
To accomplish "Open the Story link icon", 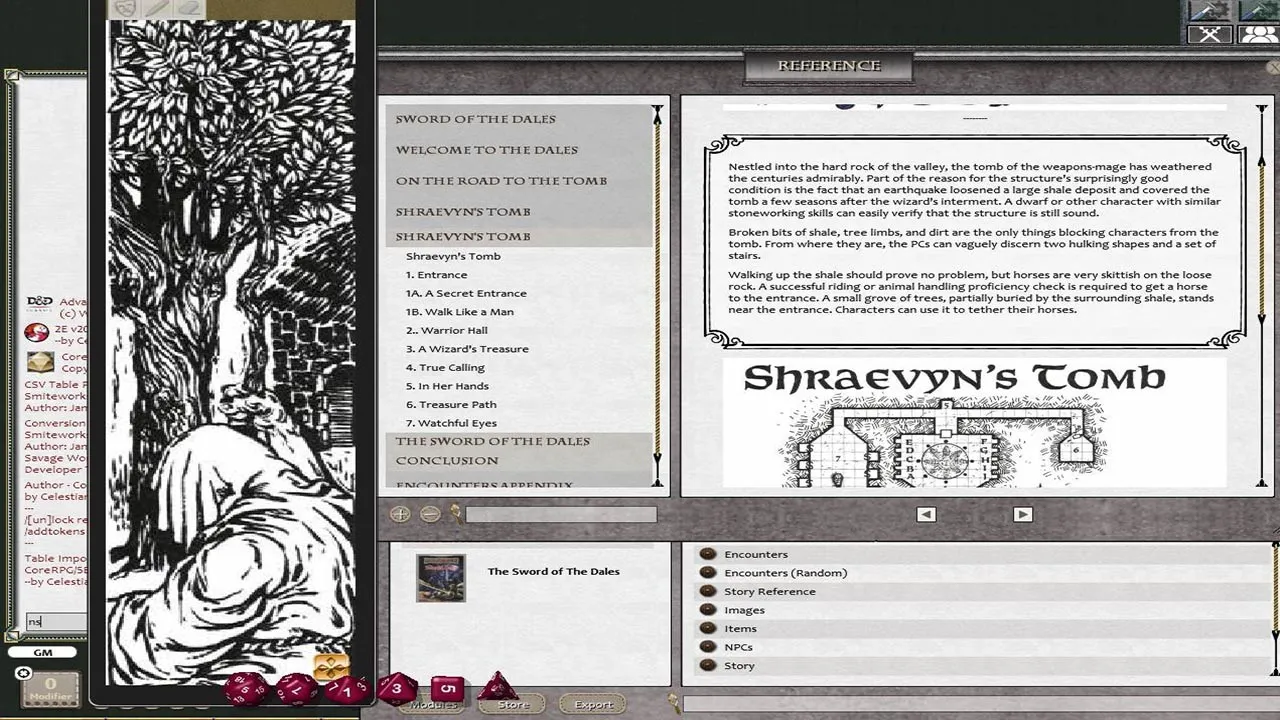I will coord(708,665).
